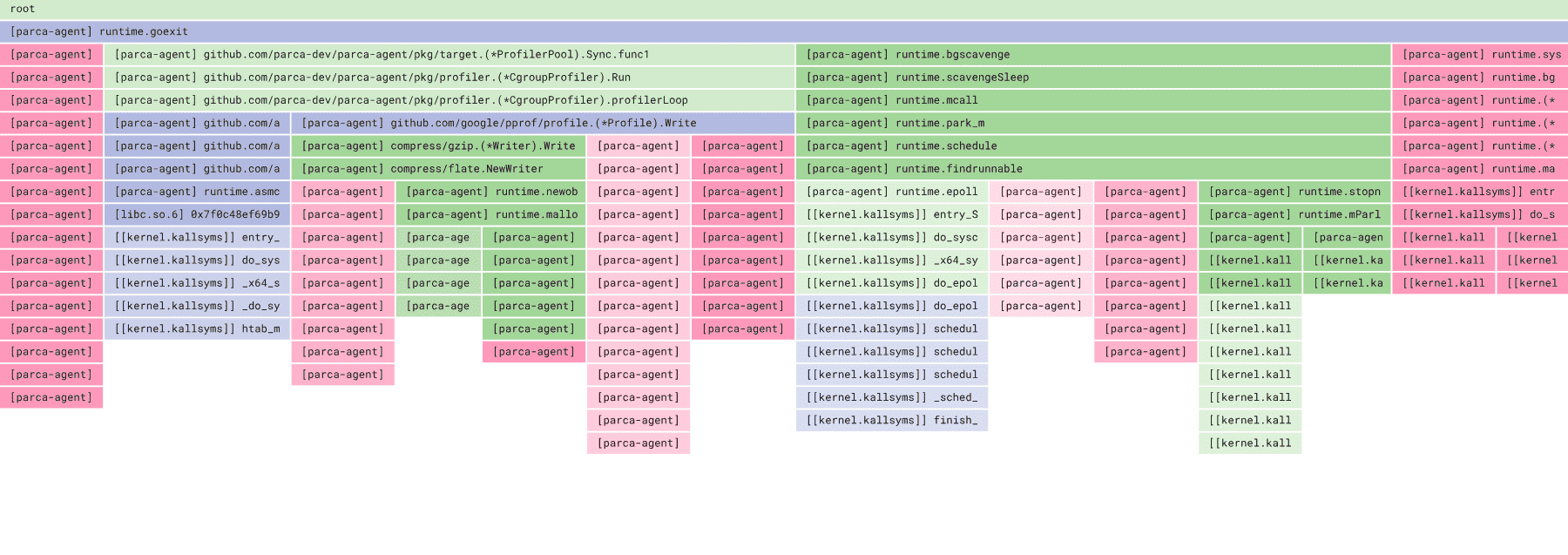Click the runtime.scavengeSleep frame
Viewport: 1568px width, 555px height.
click(x=1092, y=78)
